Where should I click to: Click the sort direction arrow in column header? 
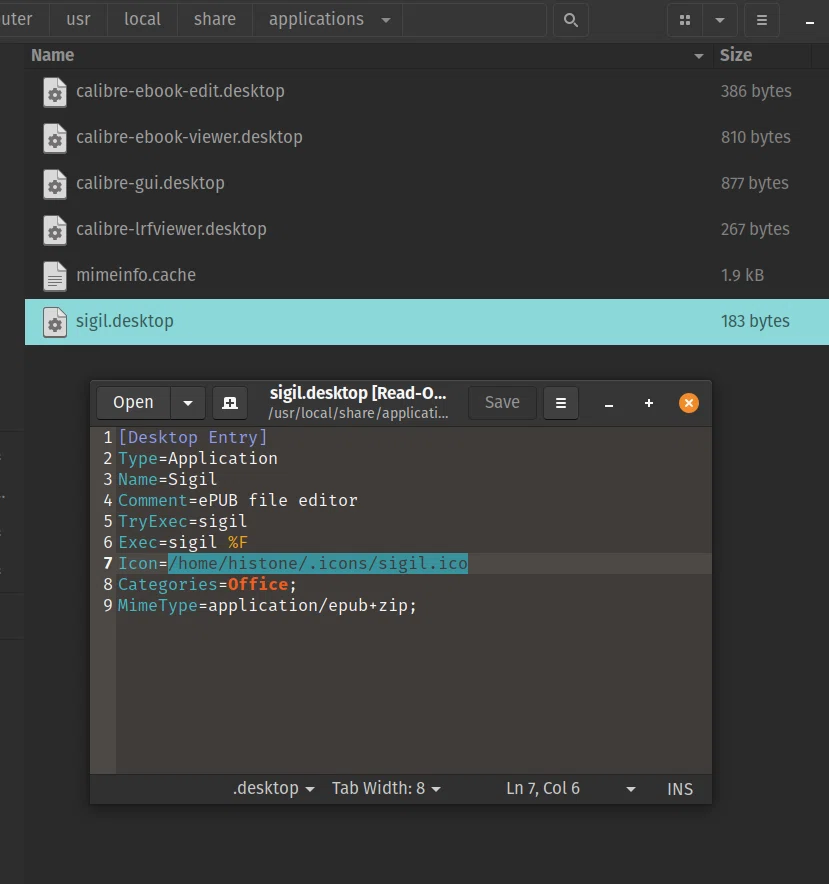click(699, 56)
